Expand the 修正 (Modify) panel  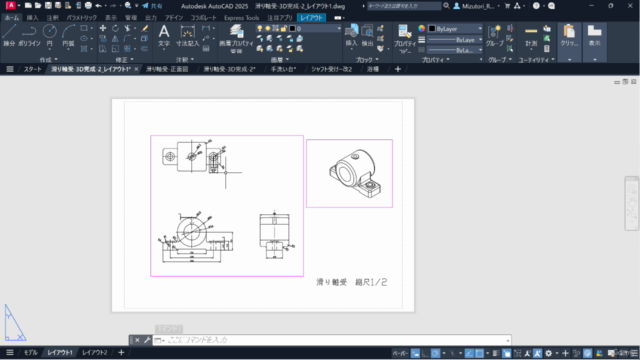tap(124, 60)
